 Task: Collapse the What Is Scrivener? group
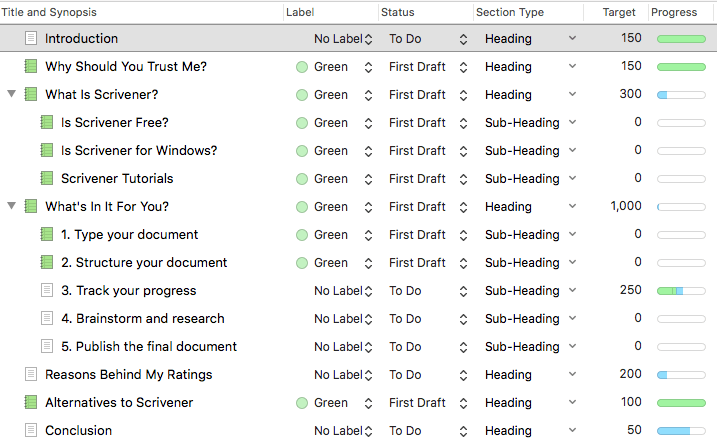(11, 94)
